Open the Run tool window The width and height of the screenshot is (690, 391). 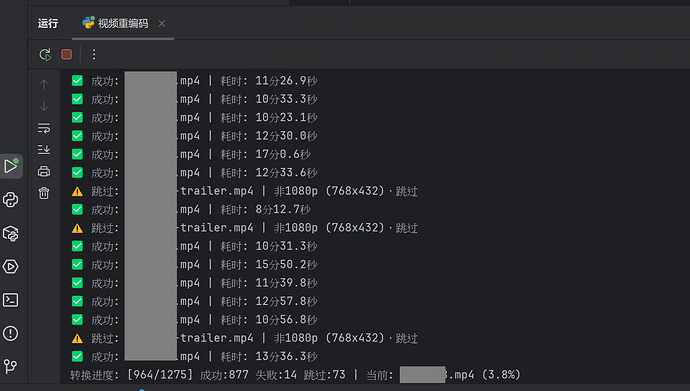[x=11, y=166]
